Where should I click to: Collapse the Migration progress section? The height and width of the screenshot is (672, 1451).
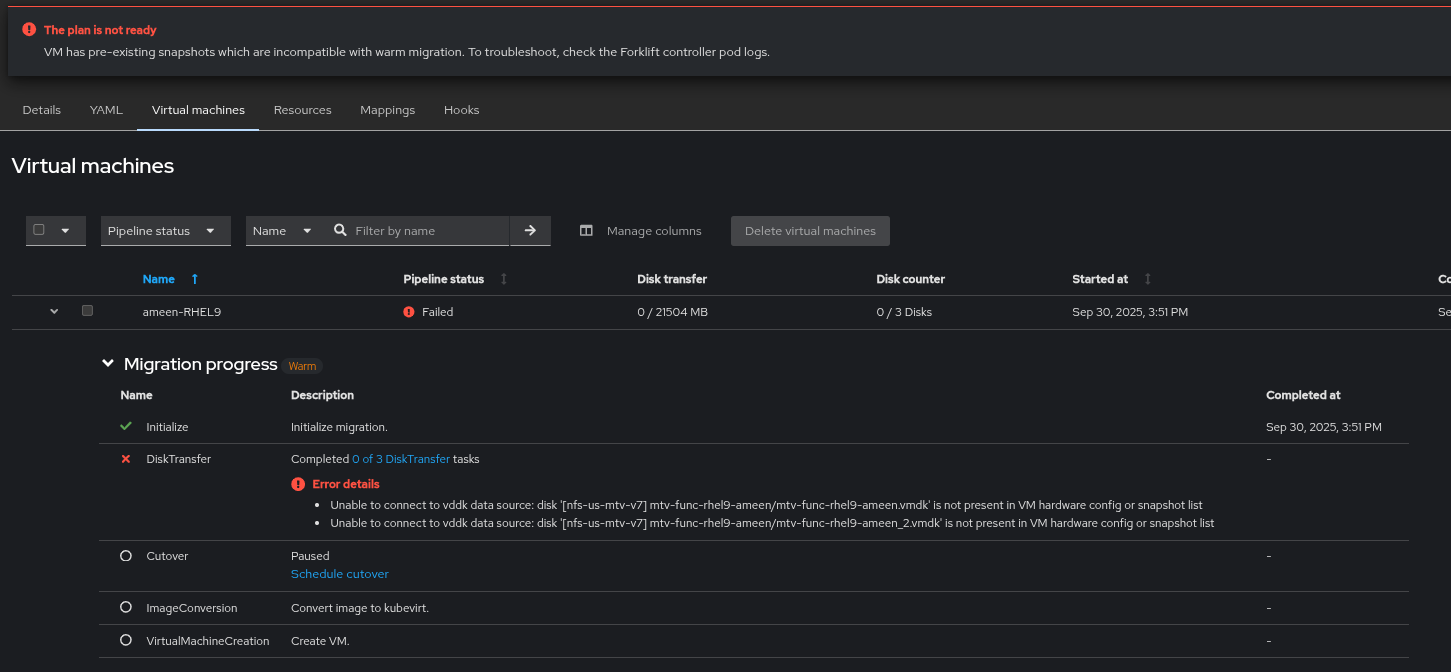tap(108, 364)
